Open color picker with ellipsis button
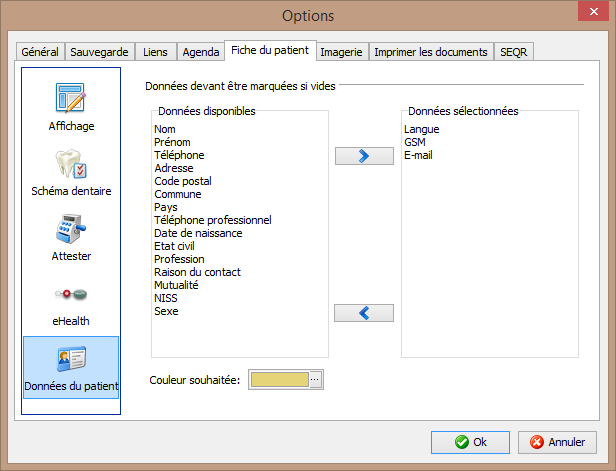Screen dimensions: 616x471 tap(315, 380)
